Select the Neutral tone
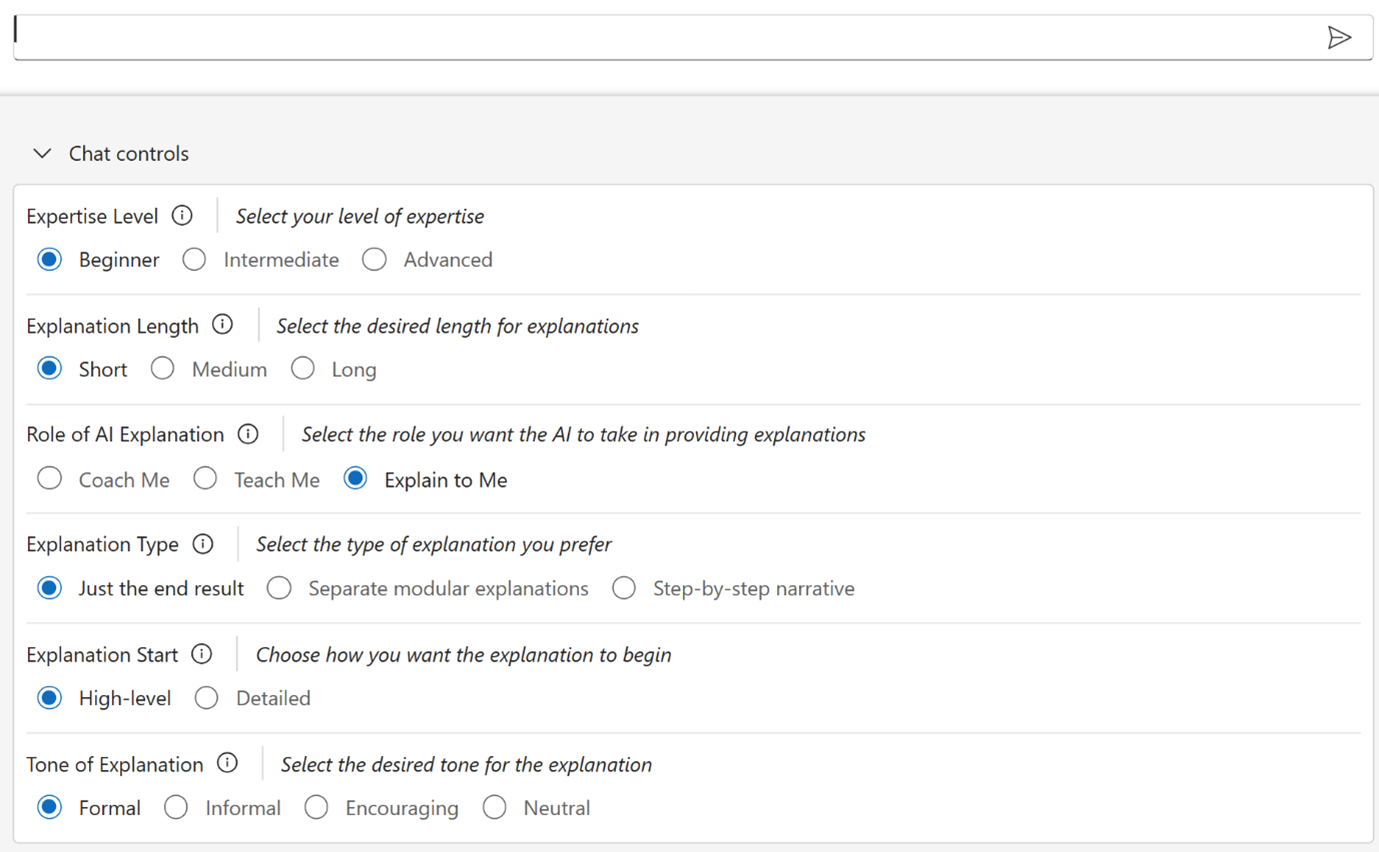This screenshot has width=1379, height=852. (x=494, y=807)
